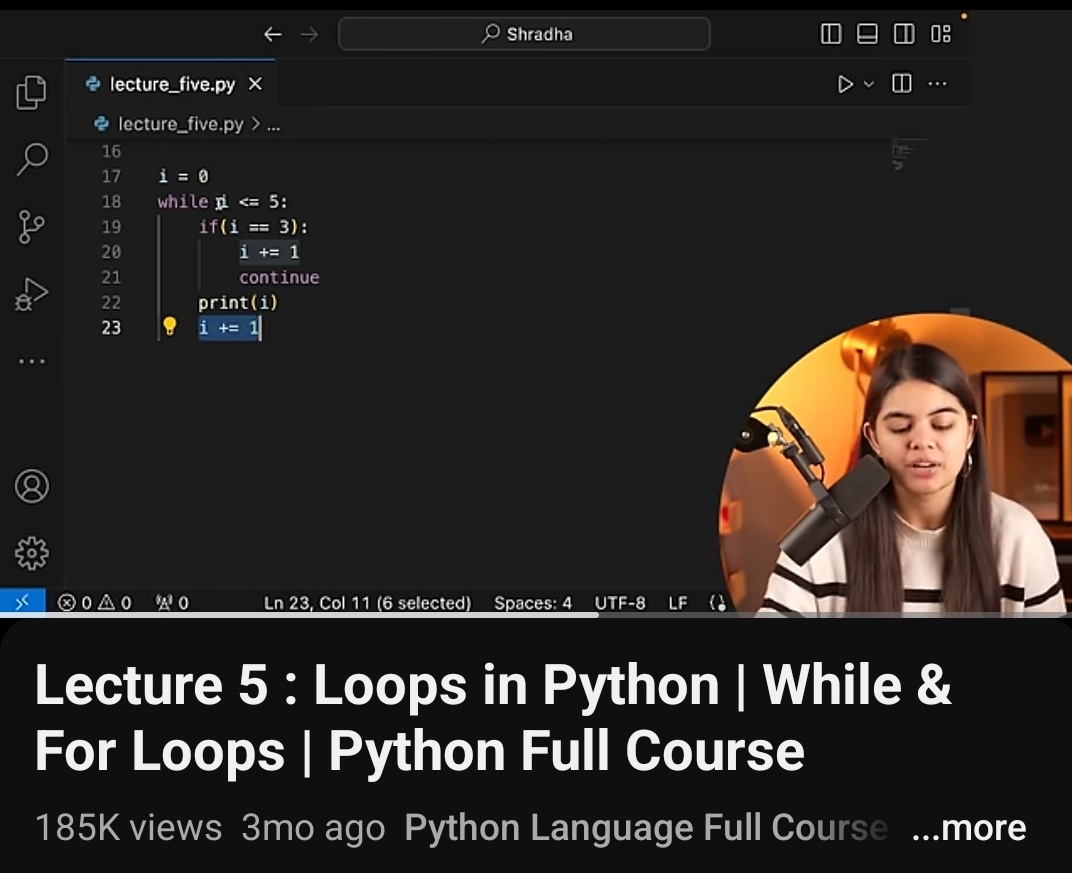The height and width of the screenshot is (873, 1072).
Task: Open the Search magnifier in activity bar
Action: [x=31, y=159]
